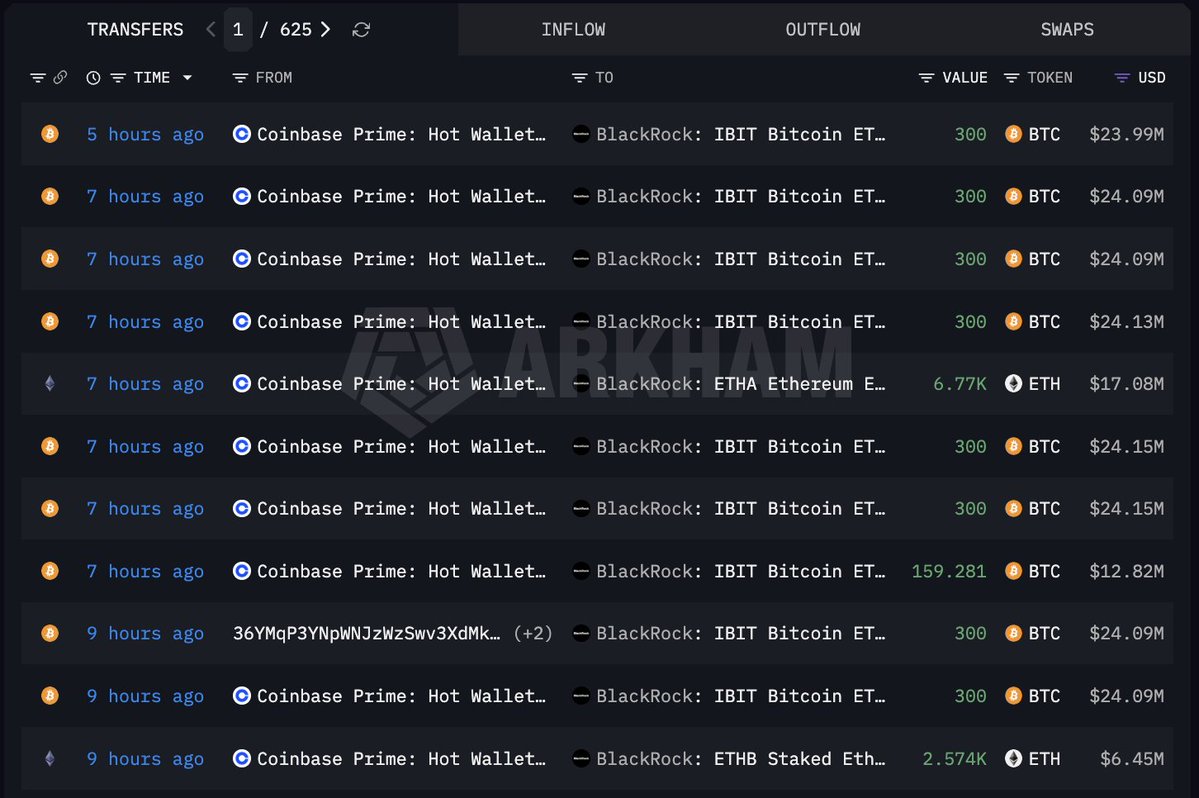Open the USD column filter
This screenshot has height=798, width=1199.
click(1122, 78)
